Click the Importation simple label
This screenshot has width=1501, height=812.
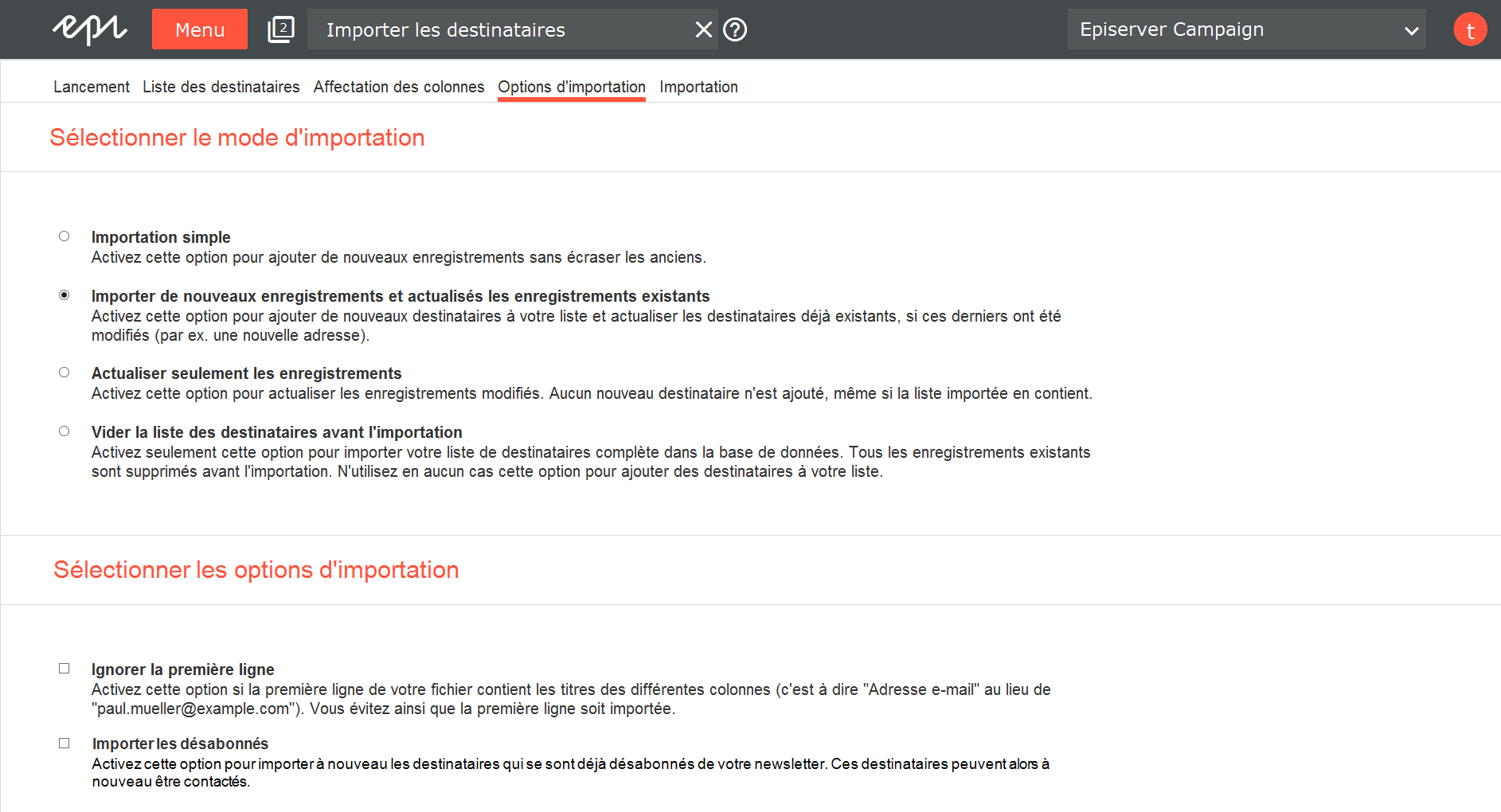click(x=161, y=237)
